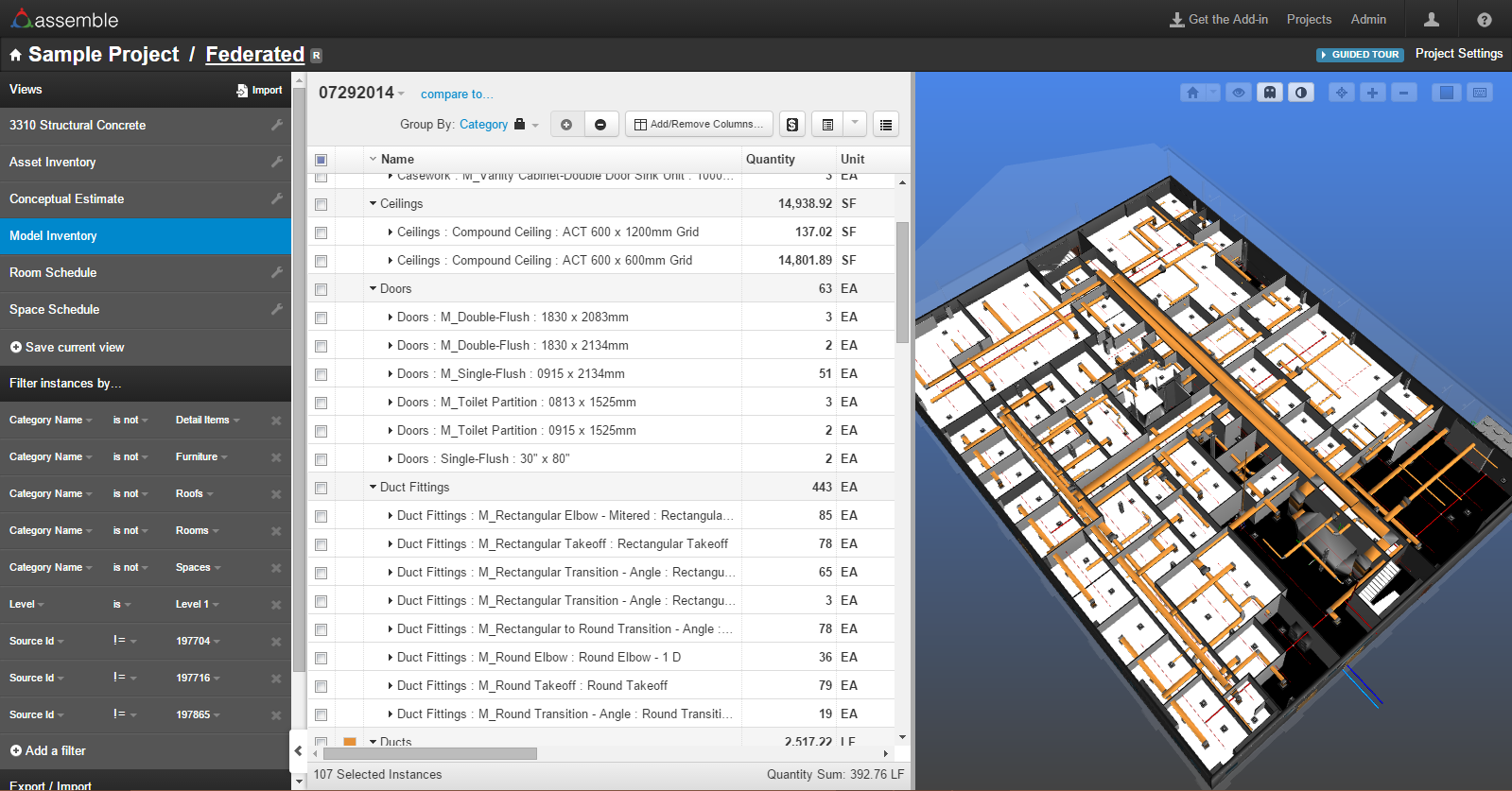Screen dimensions: 1512x791
Task: Select the Model Inventory view
Action: 146,236
